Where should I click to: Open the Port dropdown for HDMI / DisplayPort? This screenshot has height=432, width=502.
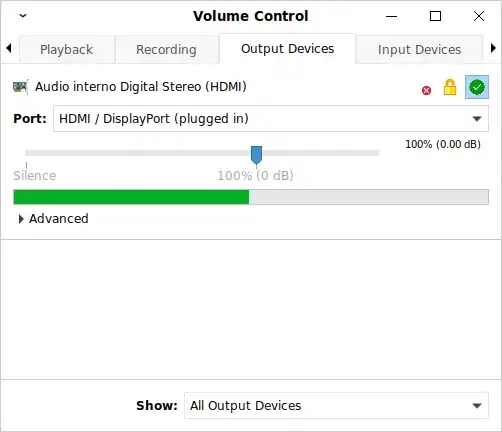271,119
